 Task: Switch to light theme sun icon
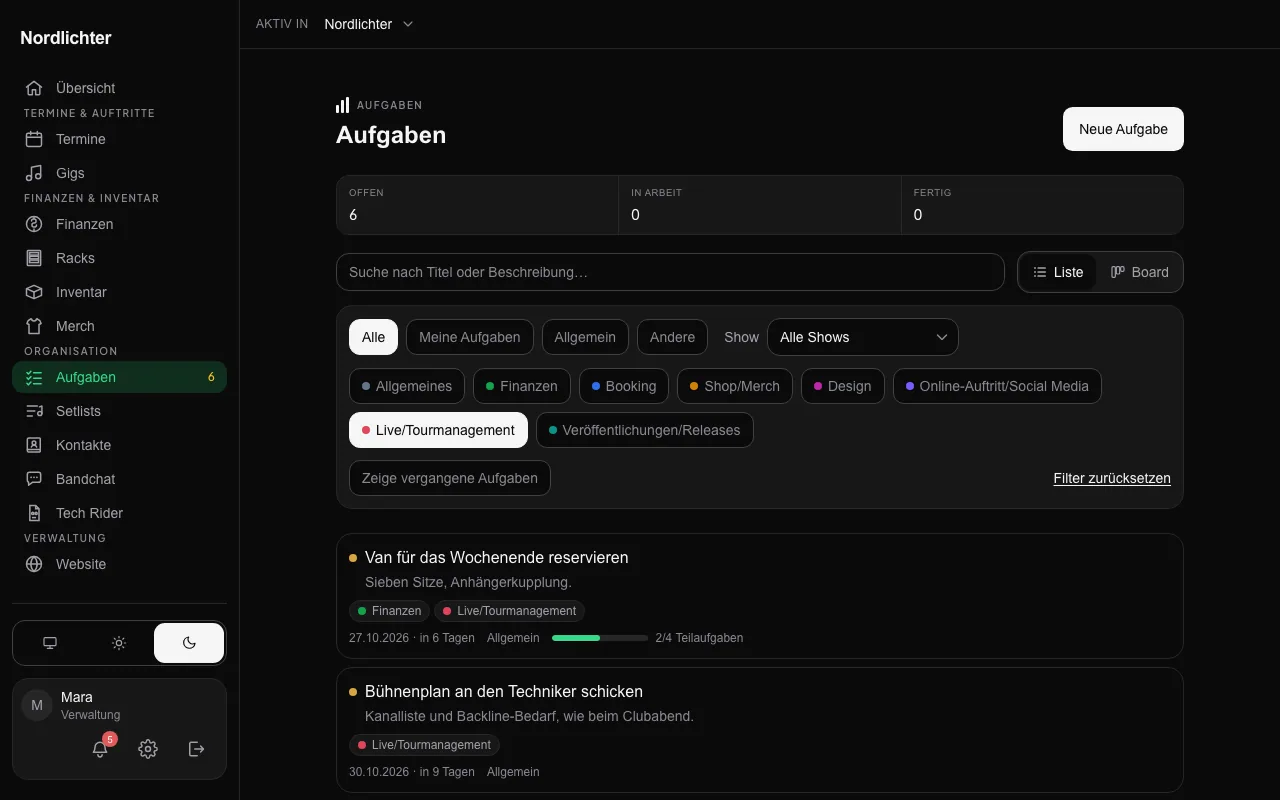(x=119, y=643)
